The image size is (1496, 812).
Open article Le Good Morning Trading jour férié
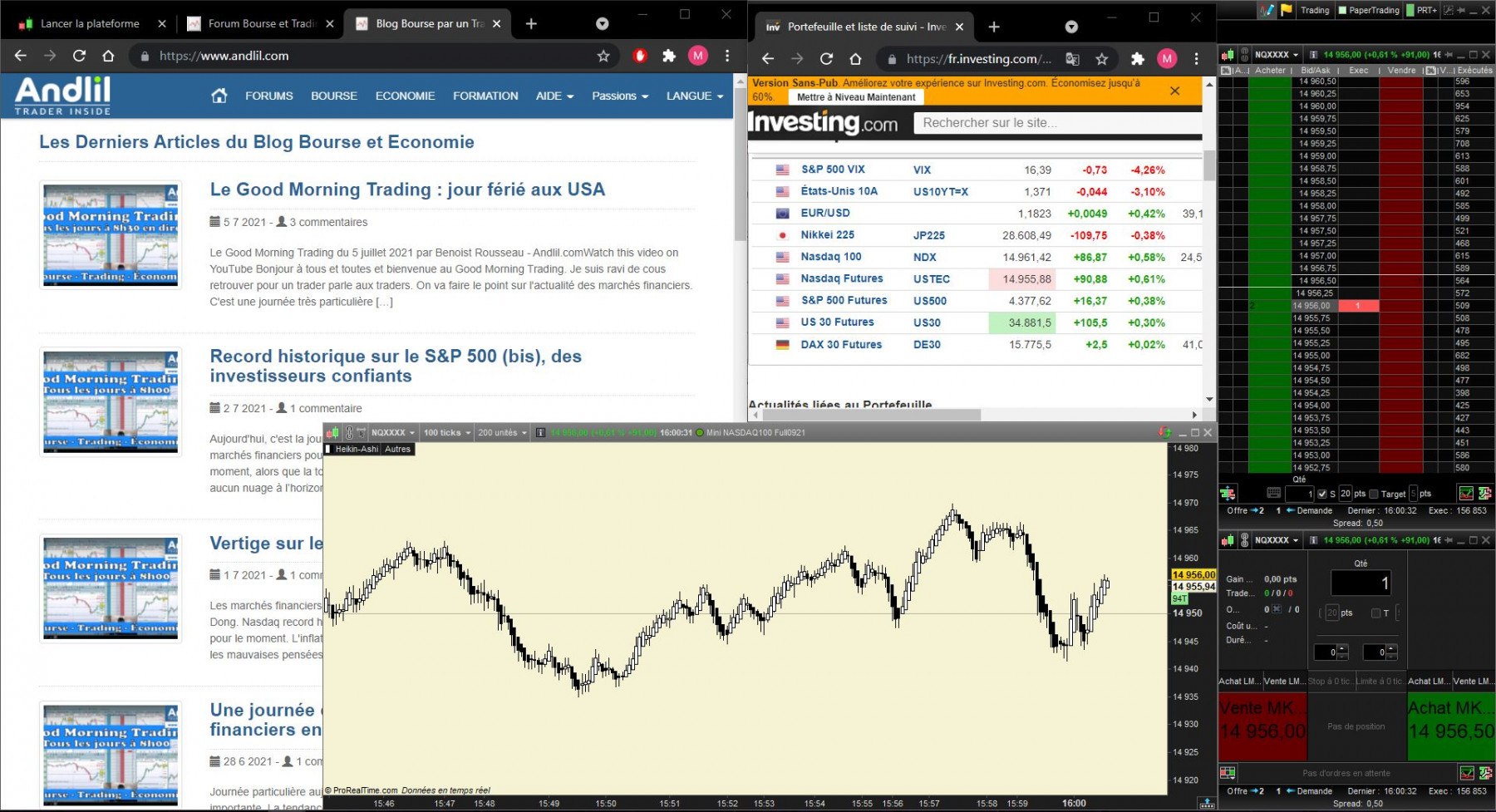tap(407, 189)
